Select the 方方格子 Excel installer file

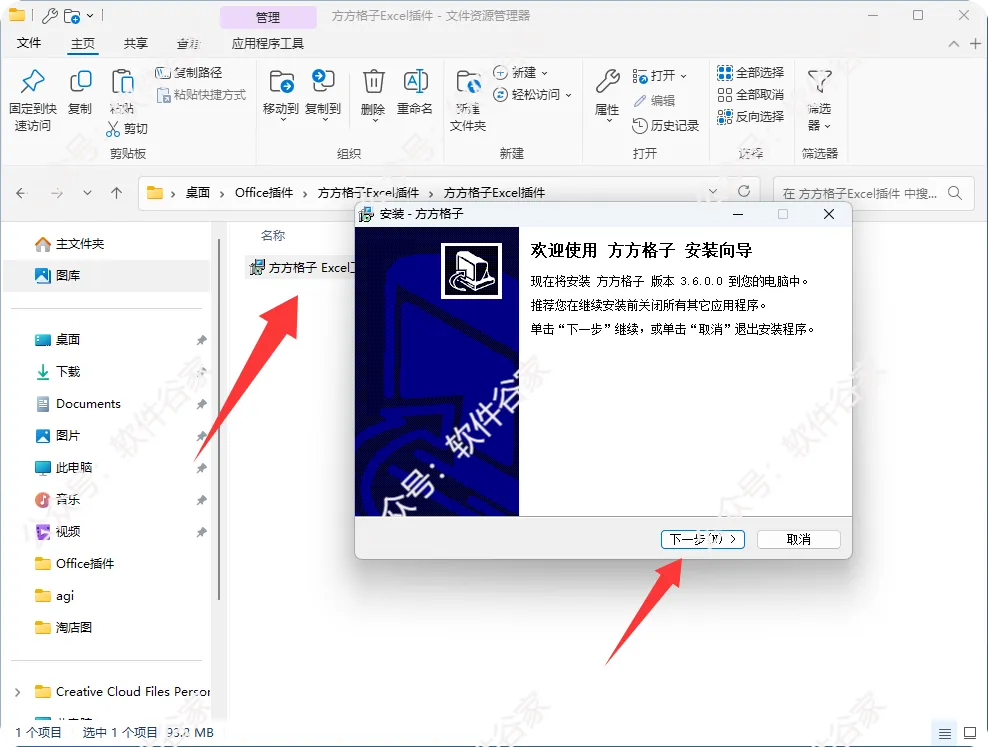[302, 268]
